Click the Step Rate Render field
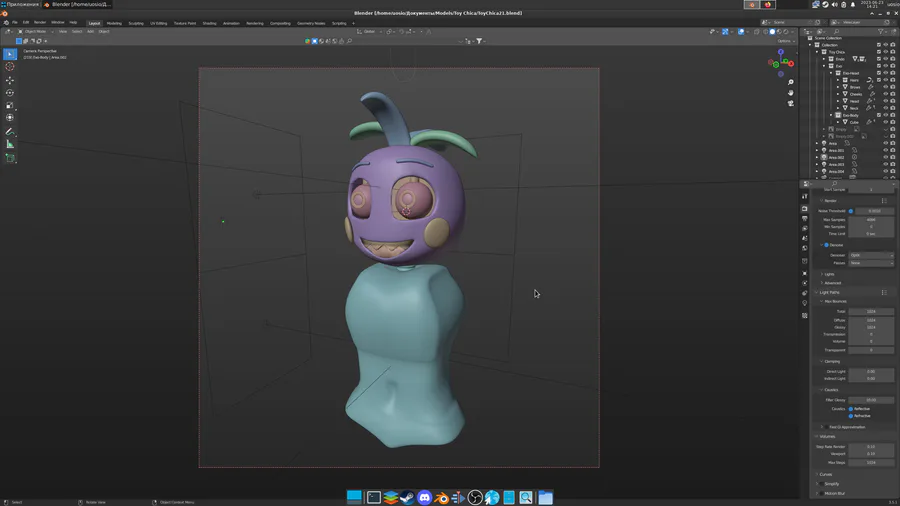Screen dimensions: 900x506 click(x=871, y=446)
